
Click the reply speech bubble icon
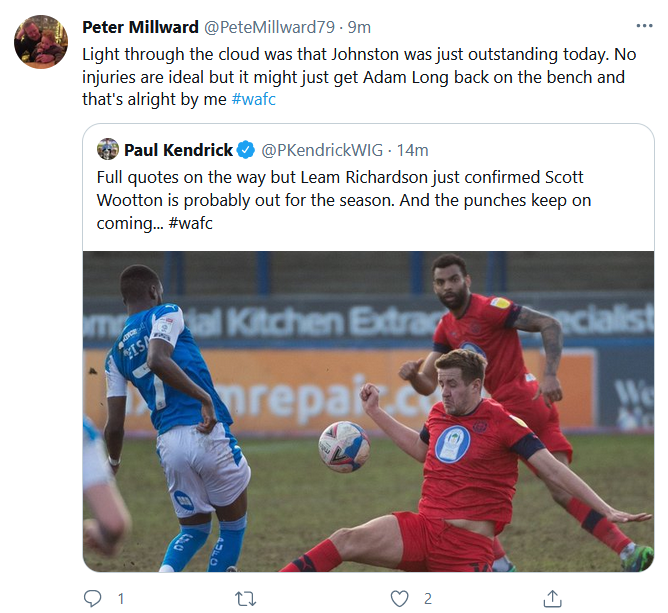tap(93, 598)
